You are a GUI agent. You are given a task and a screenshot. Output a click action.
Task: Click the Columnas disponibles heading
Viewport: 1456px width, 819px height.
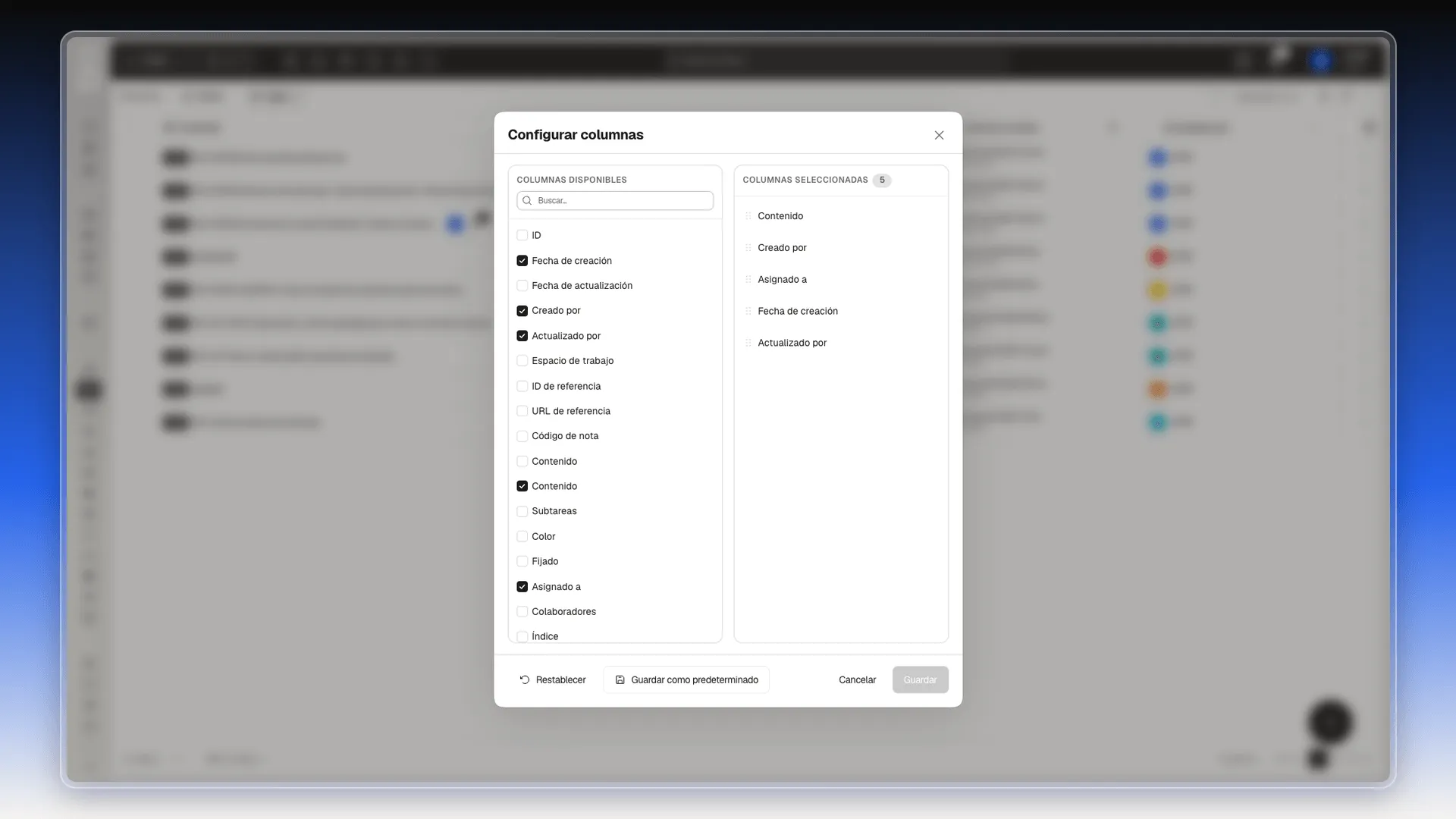coord(572,180)
